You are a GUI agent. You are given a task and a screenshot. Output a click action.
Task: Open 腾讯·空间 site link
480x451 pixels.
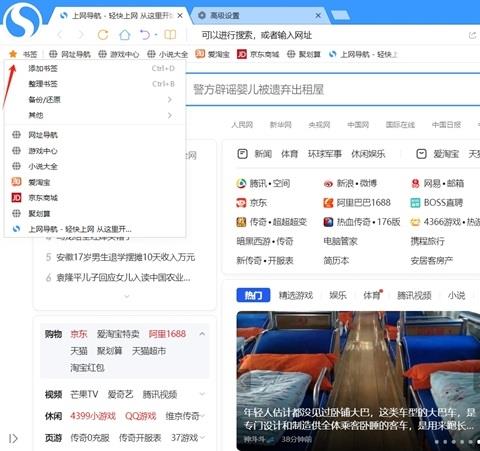click(263, 183)
